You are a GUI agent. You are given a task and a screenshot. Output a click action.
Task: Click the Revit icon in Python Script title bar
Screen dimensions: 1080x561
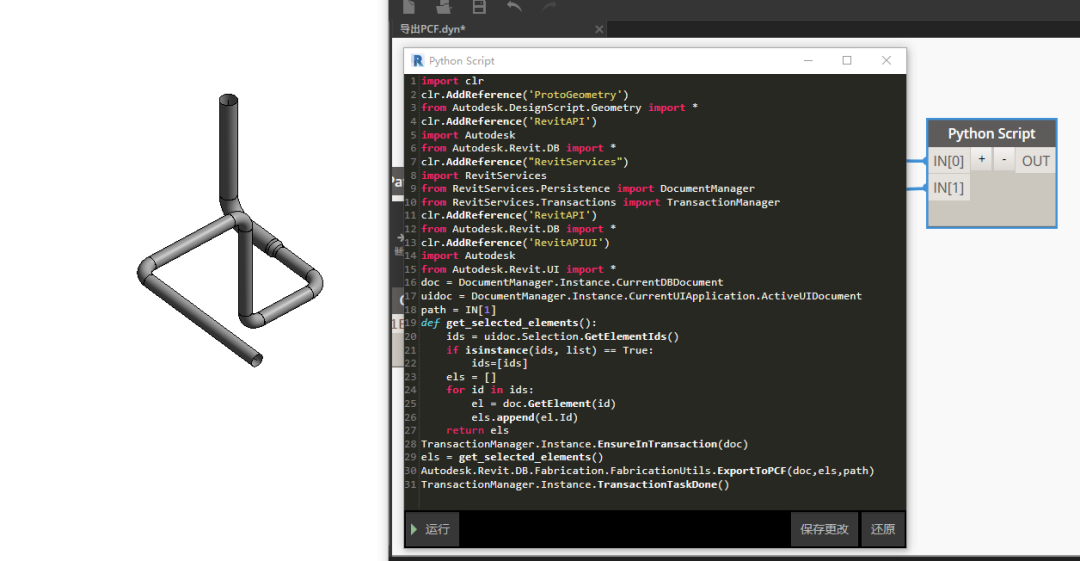(417, 61)
